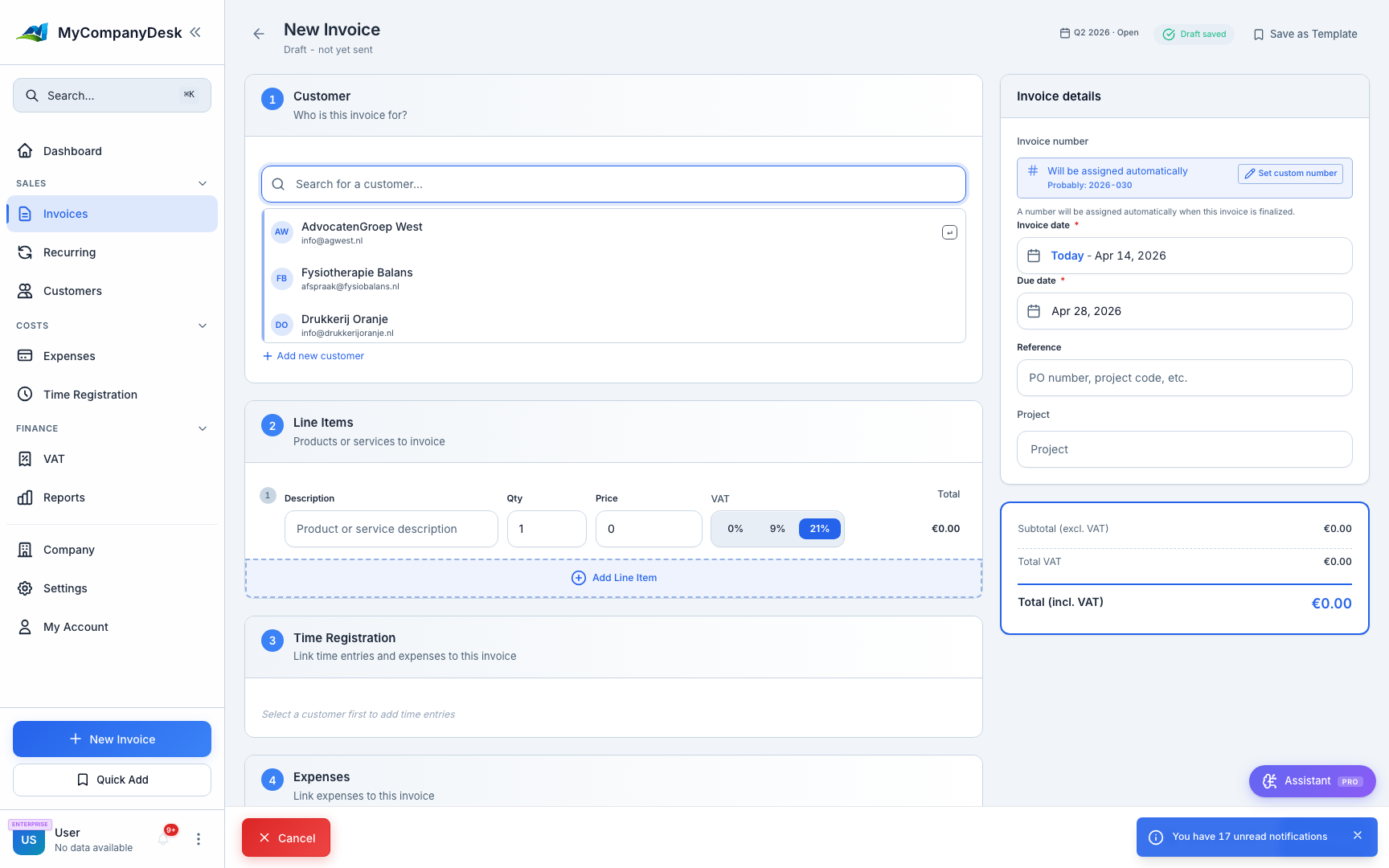Go to My Account page
Screen dimensions: 1389x868
[76, 627]
